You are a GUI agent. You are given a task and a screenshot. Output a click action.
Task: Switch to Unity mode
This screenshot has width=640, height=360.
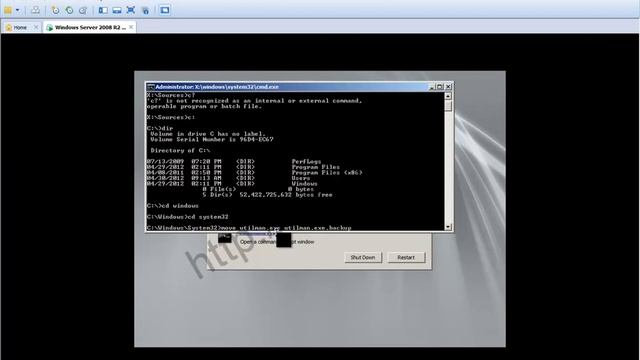145,10
